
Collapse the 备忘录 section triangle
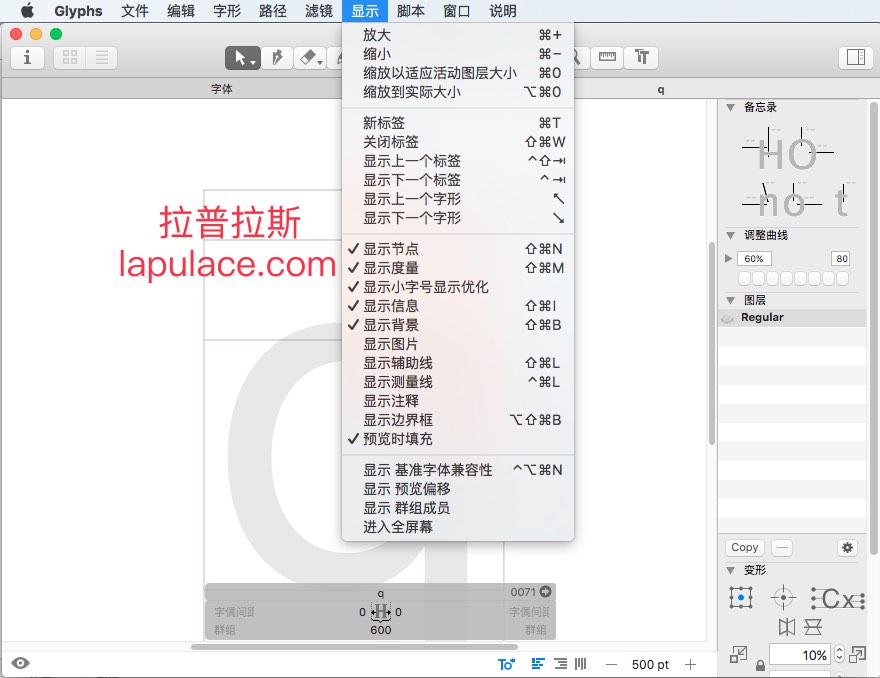(730, 107)
